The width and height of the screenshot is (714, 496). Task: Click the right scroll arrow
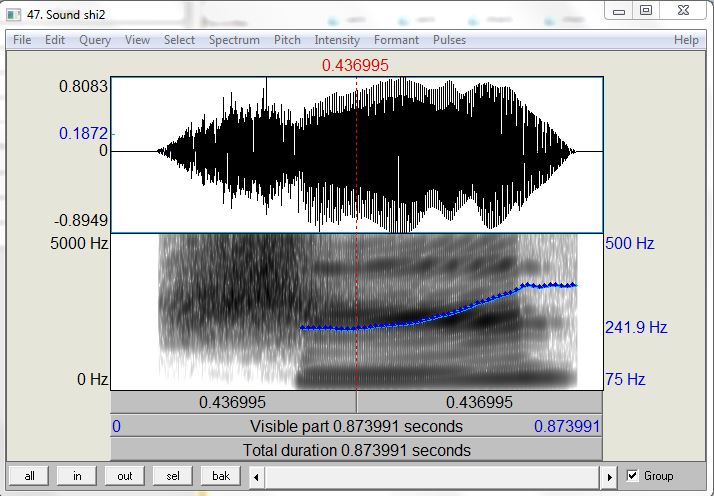coord(609,477)
